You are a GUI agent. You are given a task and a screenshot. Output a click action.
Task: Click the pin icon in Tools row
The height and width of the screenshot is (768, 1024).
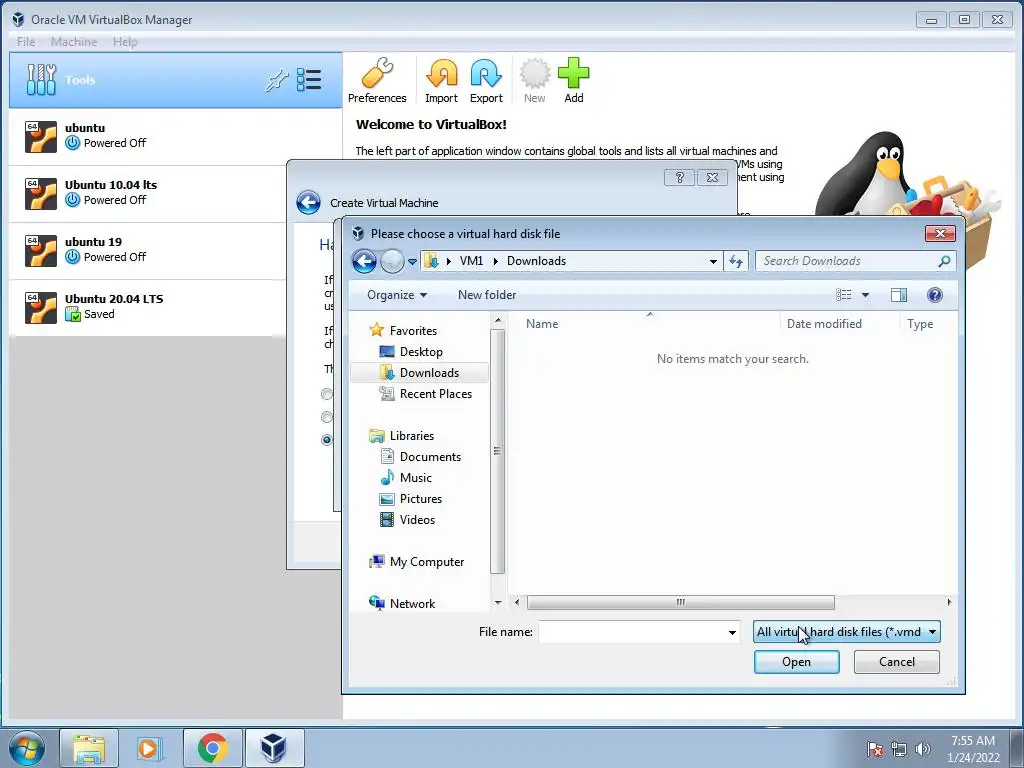pos(276,80)
